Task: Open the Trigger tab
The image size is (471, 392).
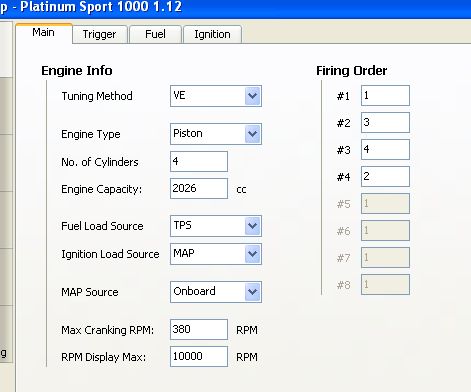Action: tap(99, 34)
